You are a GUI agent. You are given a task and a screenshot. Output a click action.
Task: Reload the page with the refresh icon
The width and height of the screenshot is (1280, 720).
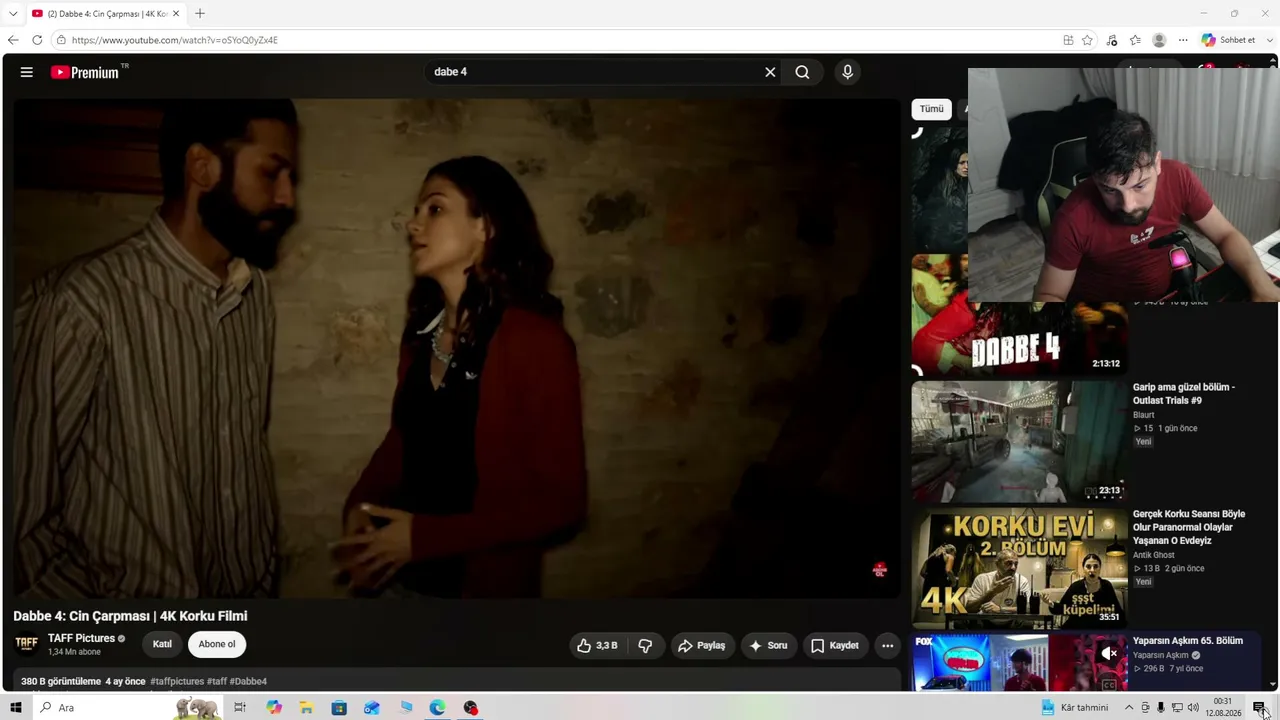[x=37, y=40]
